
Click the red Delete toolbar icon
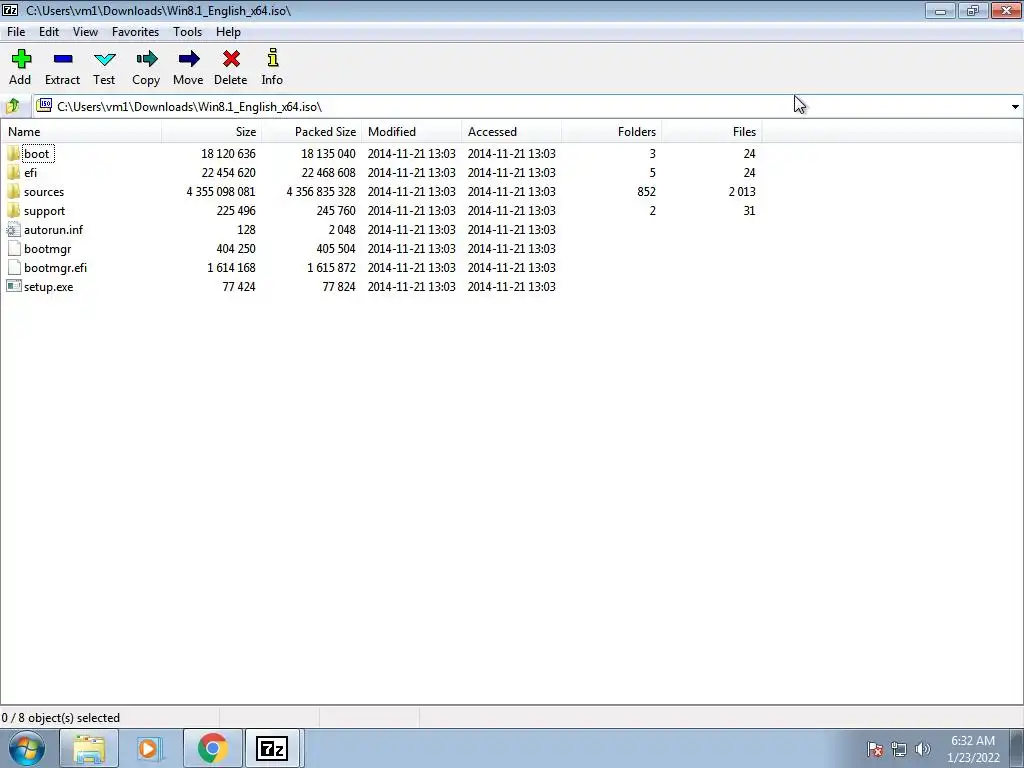click(x=231, y=59)
